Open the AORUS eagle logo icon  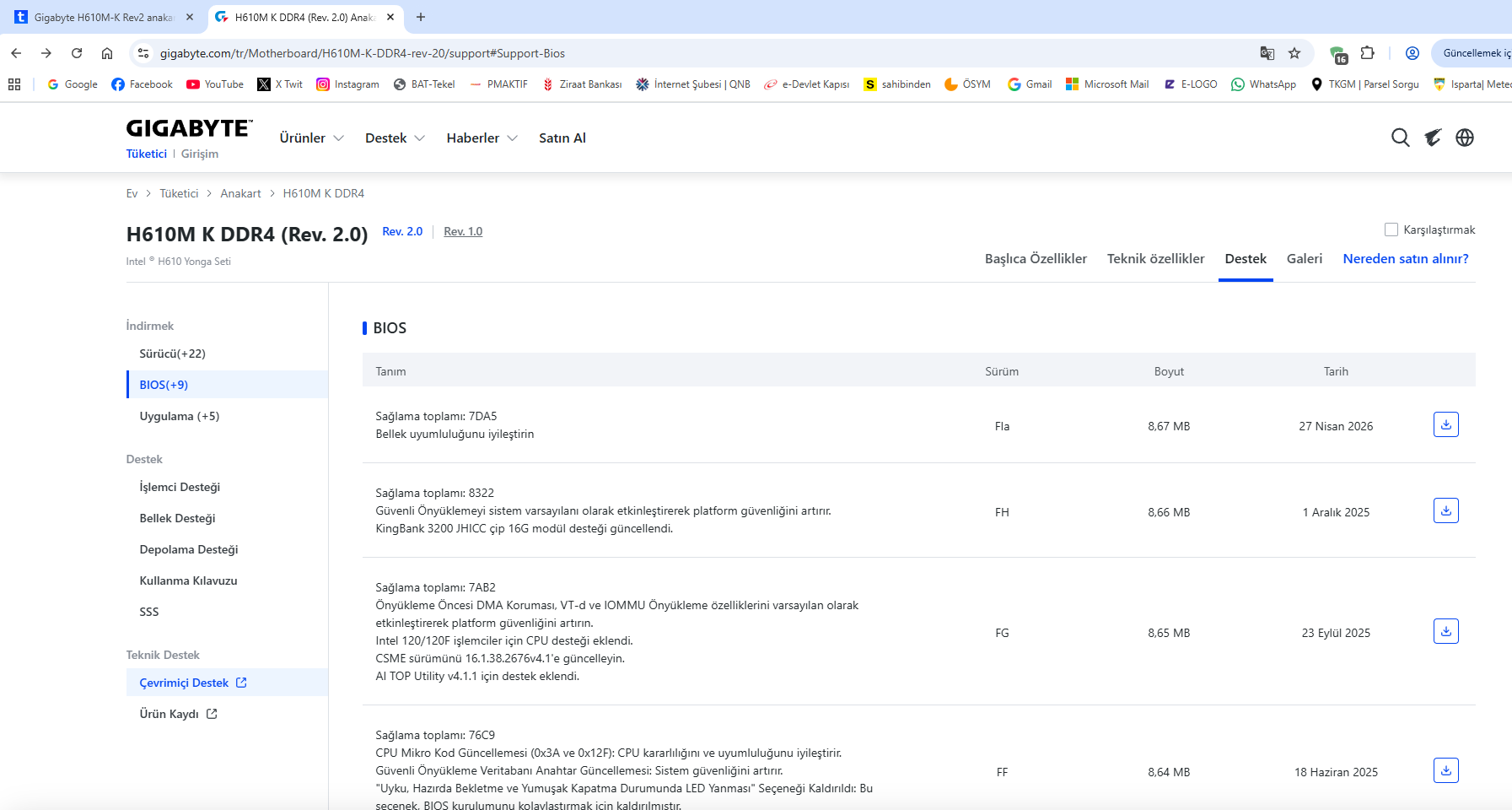tap(1433, 138)
